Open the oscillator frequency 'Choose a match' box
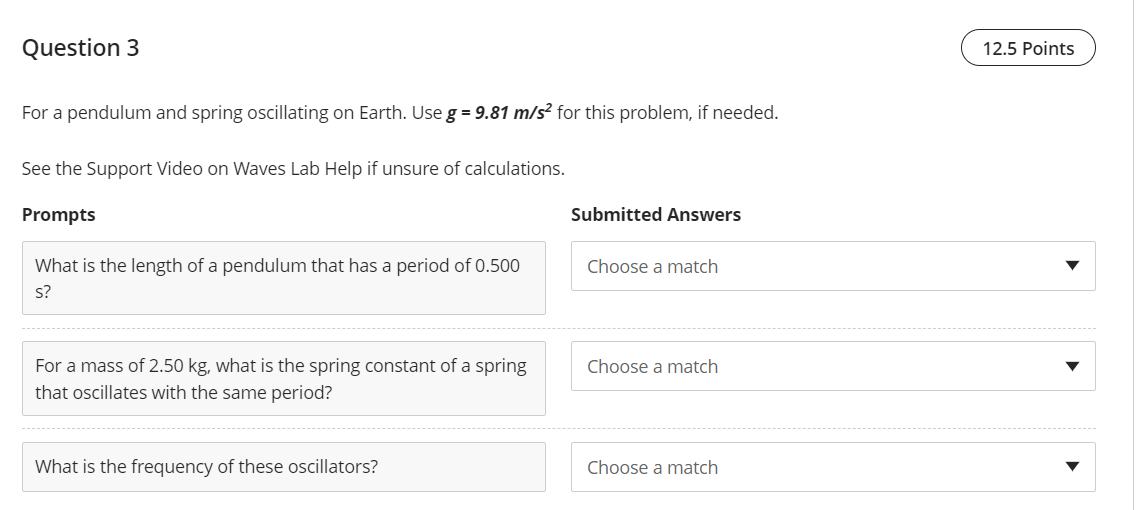This screenshot has height=510, width=1138. click(x=820, y=467)
